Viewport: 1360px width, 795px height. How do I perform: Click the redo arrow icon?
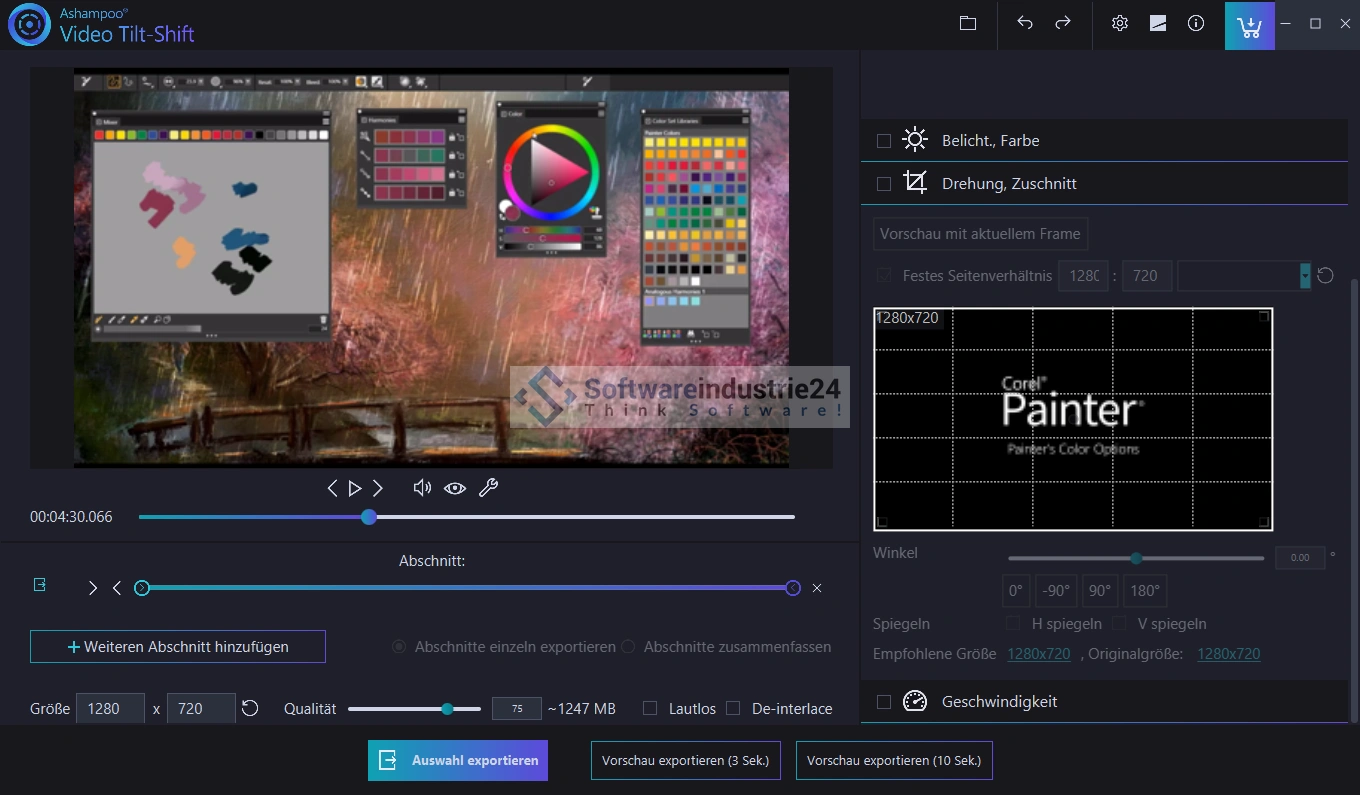pos(1063,24)
